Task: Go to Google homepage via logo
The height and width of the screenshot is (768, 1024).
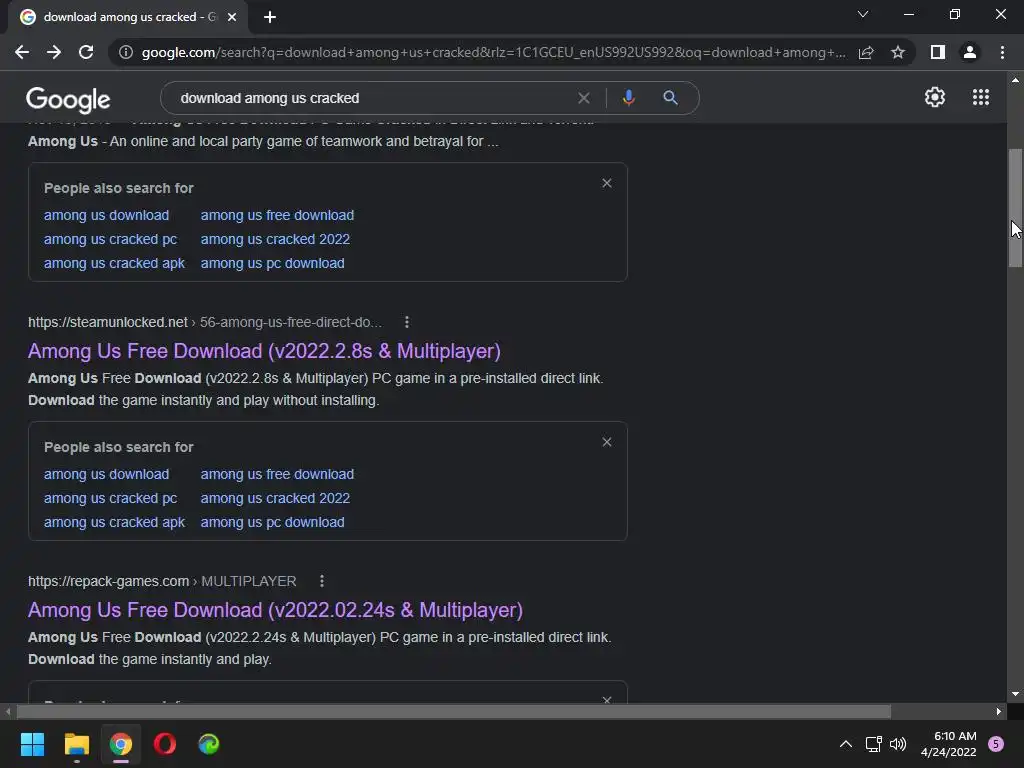Action: (x=68, y=99)
